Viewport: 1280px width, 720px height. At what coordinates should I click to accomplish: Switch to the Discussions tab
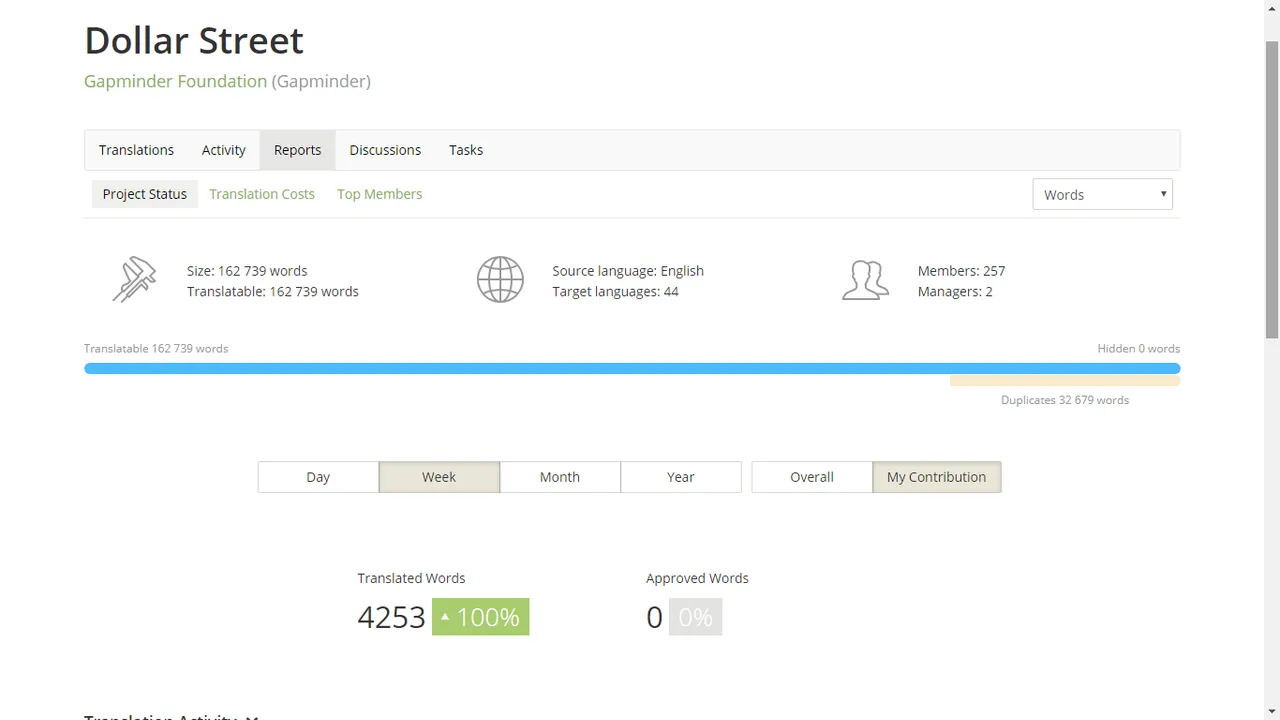click(385, 150)
